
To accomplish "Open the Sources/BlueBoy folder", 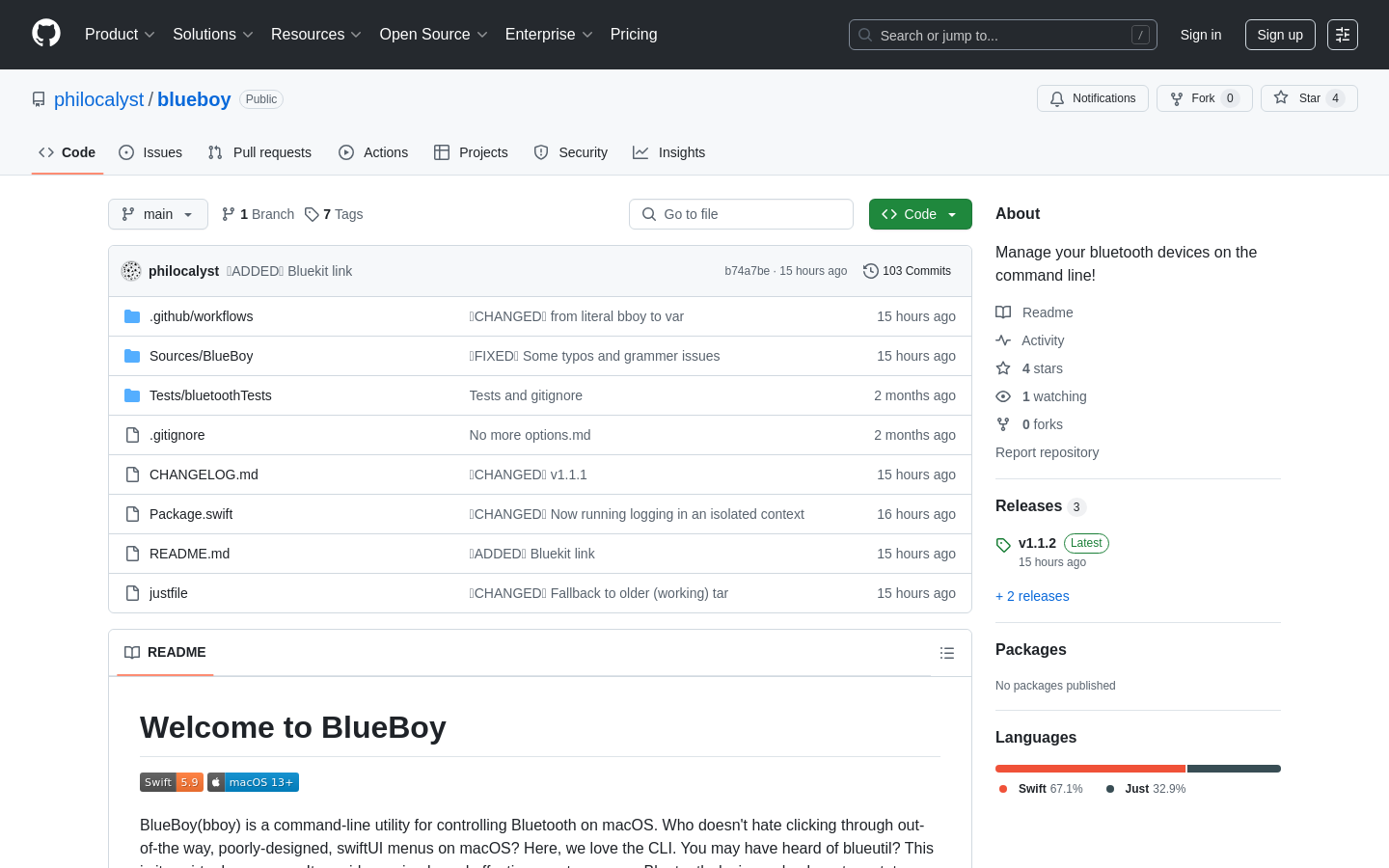I will pos(202,356).
